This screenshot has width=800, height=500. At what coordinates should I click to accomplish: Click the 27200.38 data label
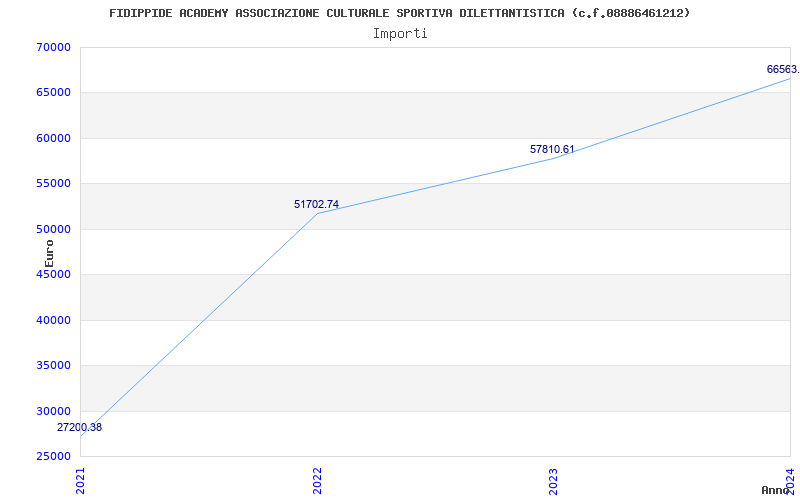pyautogui.click(x=79, y=428)
